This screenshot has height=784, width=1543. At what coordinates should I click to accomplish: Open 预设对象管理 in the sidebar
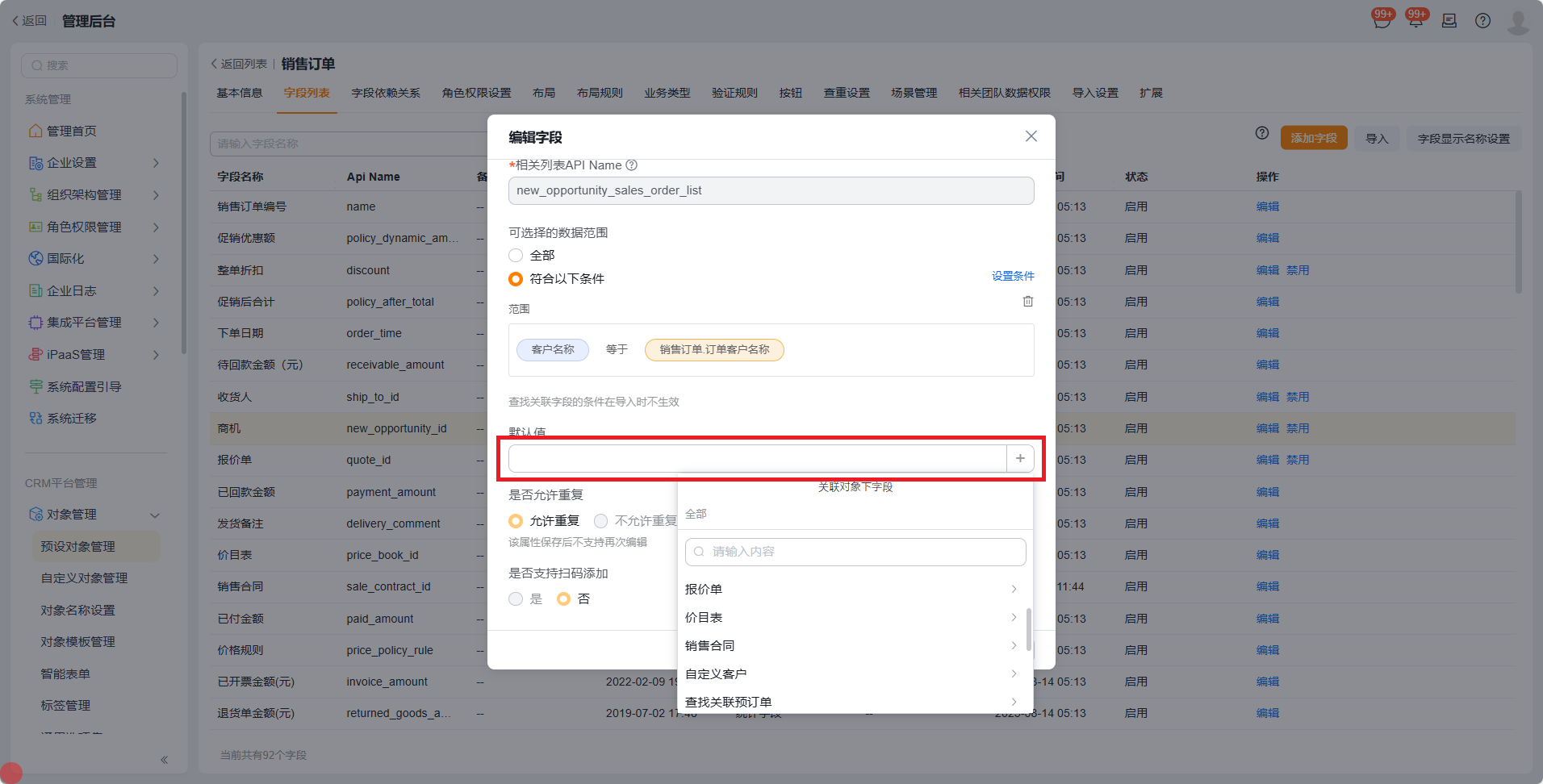tap(95, 547)
